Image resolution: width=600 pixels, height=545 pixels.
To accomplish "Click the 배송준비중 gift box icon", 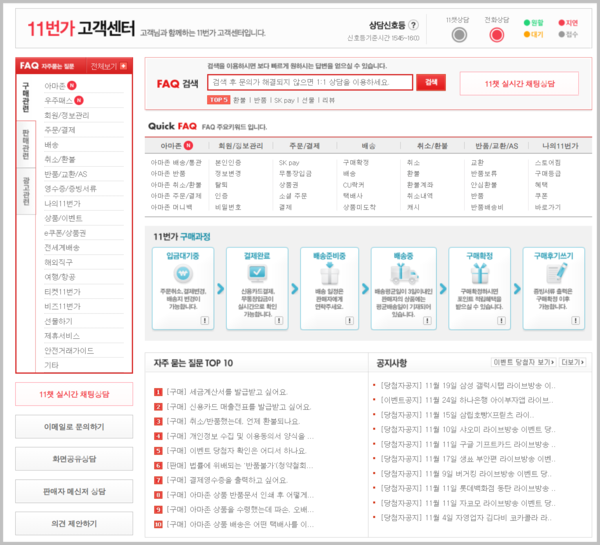I will (329, 274).
